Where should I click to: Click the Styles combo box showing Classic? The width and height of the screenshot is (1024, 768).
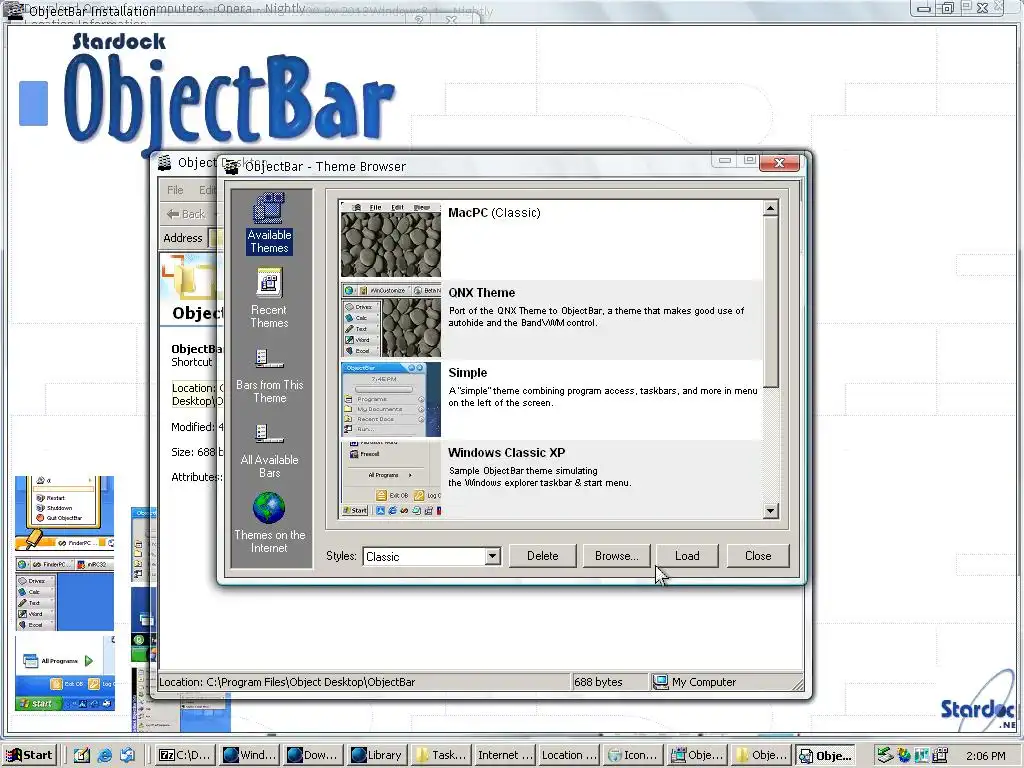pos(432,556)
